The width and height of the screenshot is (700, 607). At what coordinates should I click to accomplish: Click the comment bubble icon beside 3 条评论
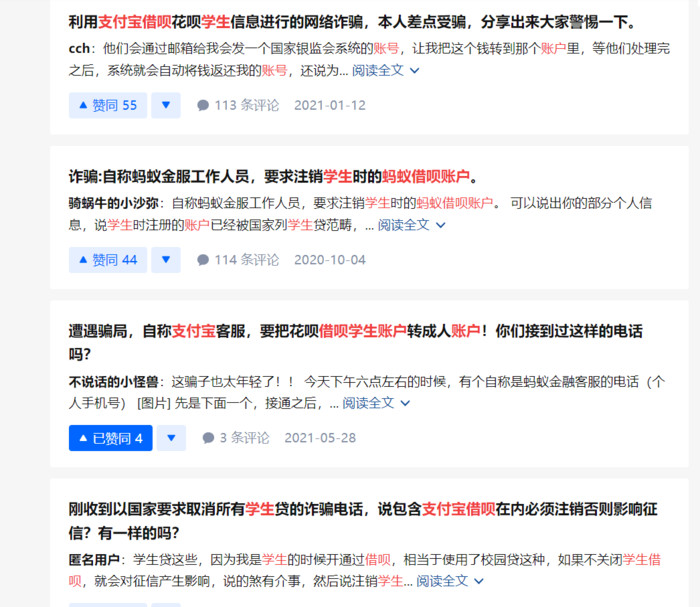[208, 438]
